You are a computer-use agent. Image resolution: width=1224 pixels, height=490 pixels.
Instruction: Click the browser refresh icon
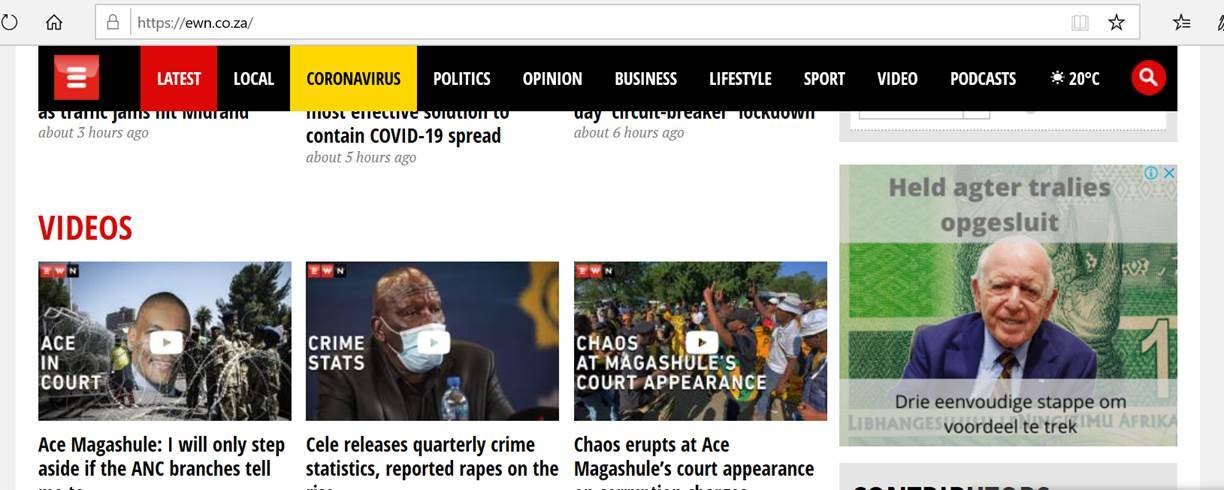8,22
